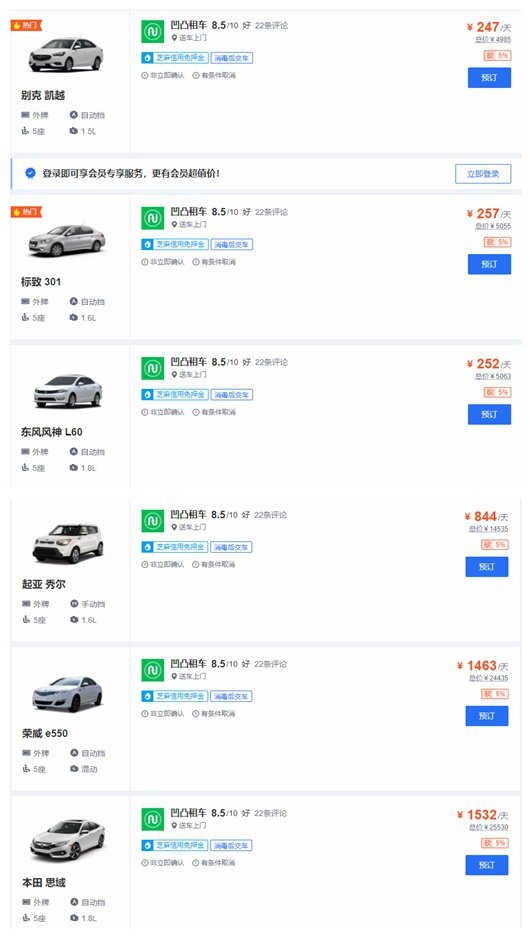Click the 起亚 秀尔 car image

[68, 542]
